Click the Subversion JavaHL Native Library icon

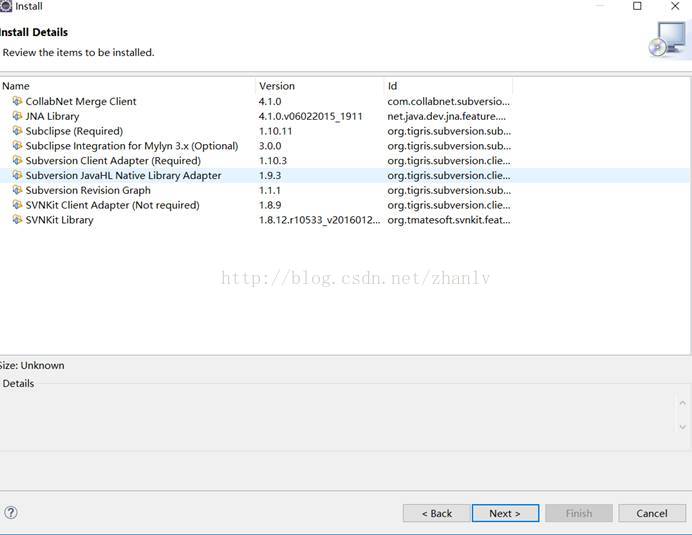(17, 175)
